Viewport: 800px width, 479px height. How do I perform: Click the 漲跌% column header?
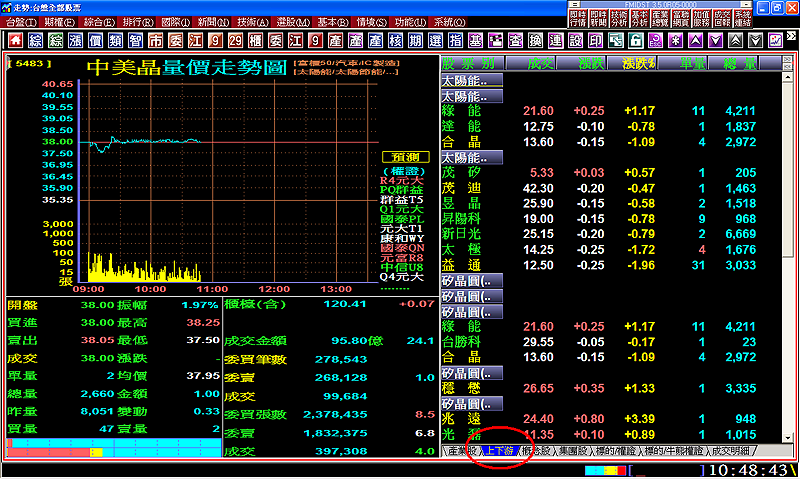633,63
